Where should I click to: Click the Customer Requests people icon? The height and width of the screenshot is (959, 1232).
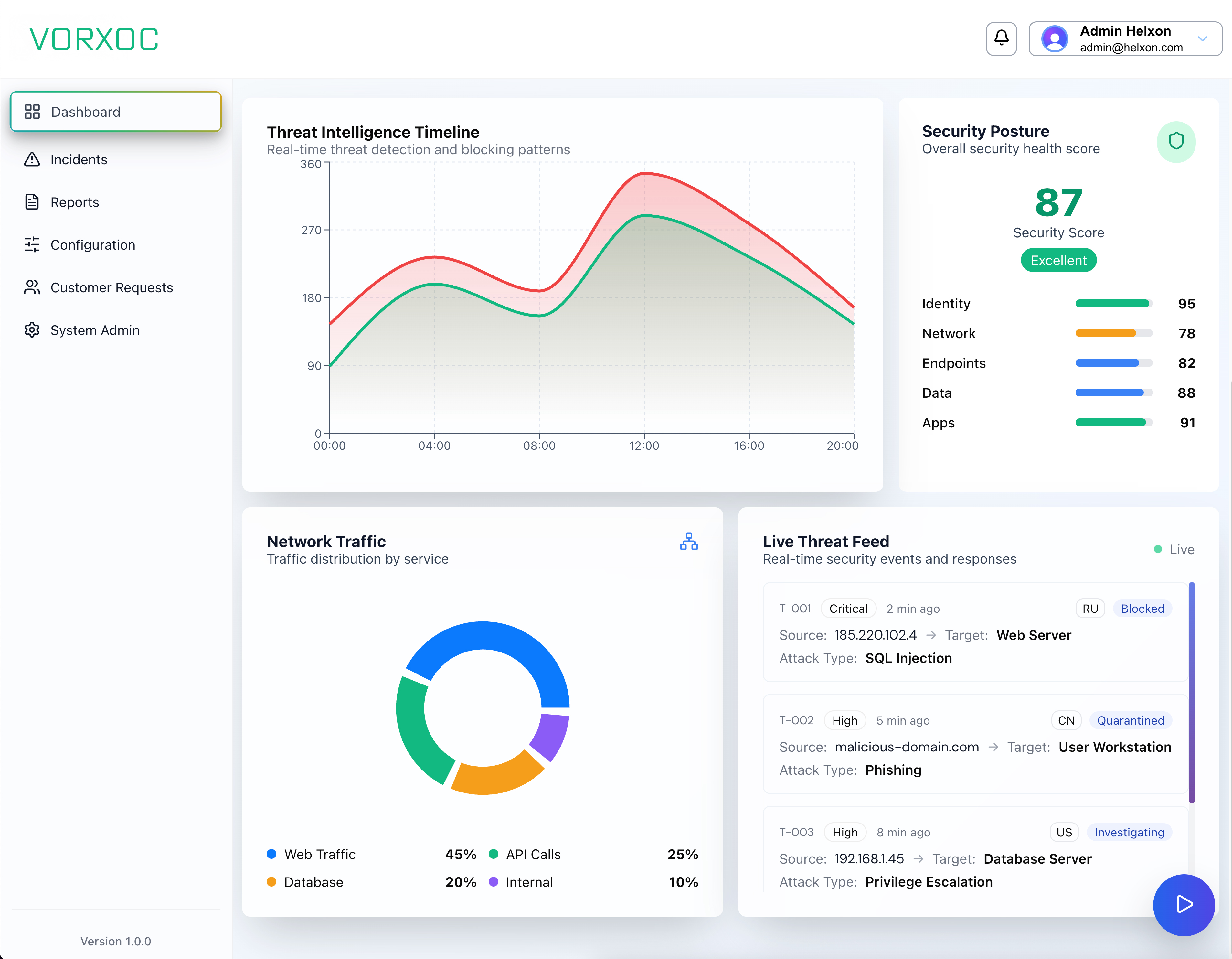click(x=32, y=287)
